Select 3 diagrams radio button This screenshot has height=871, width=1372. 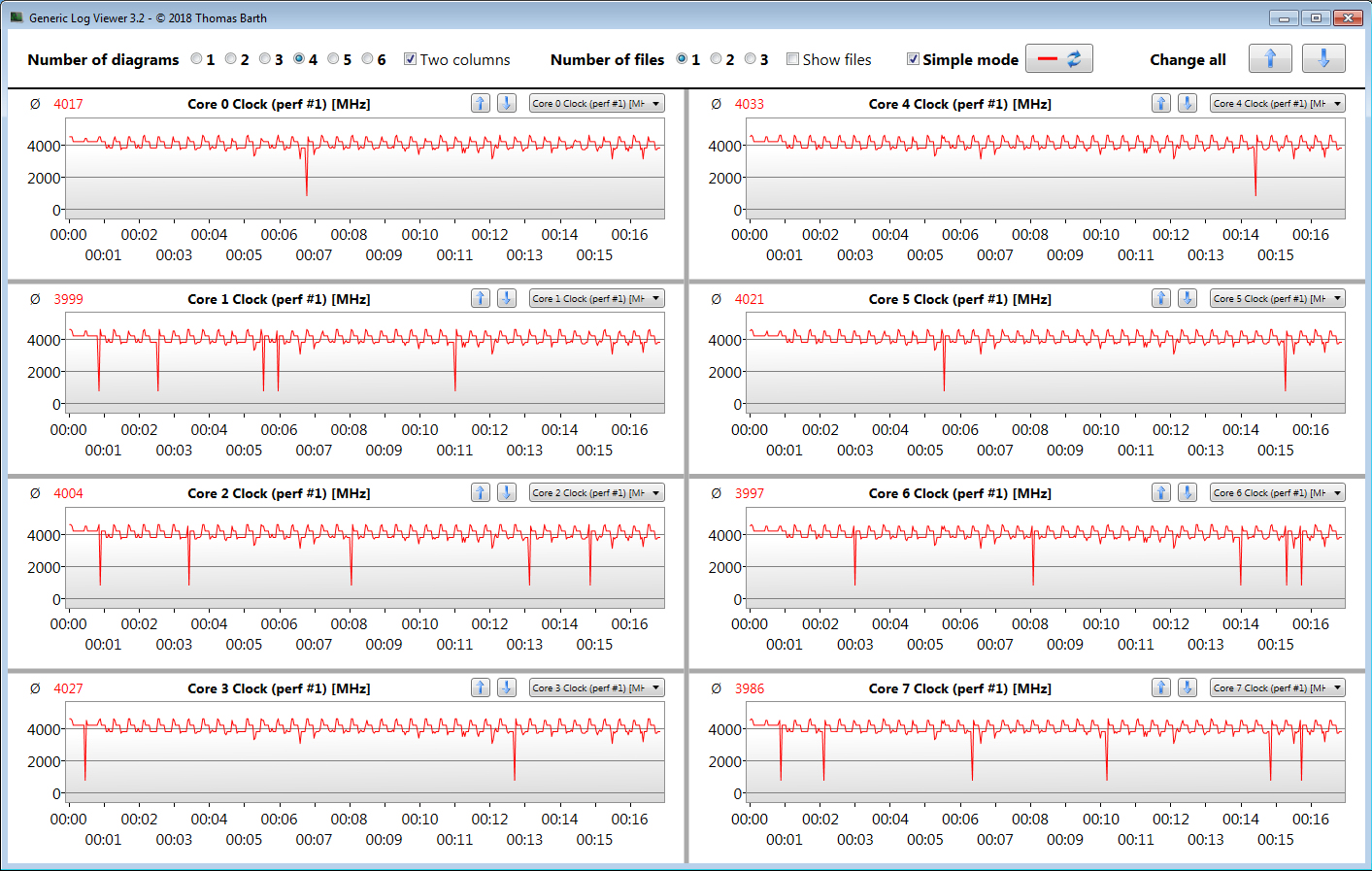[265, 59]
